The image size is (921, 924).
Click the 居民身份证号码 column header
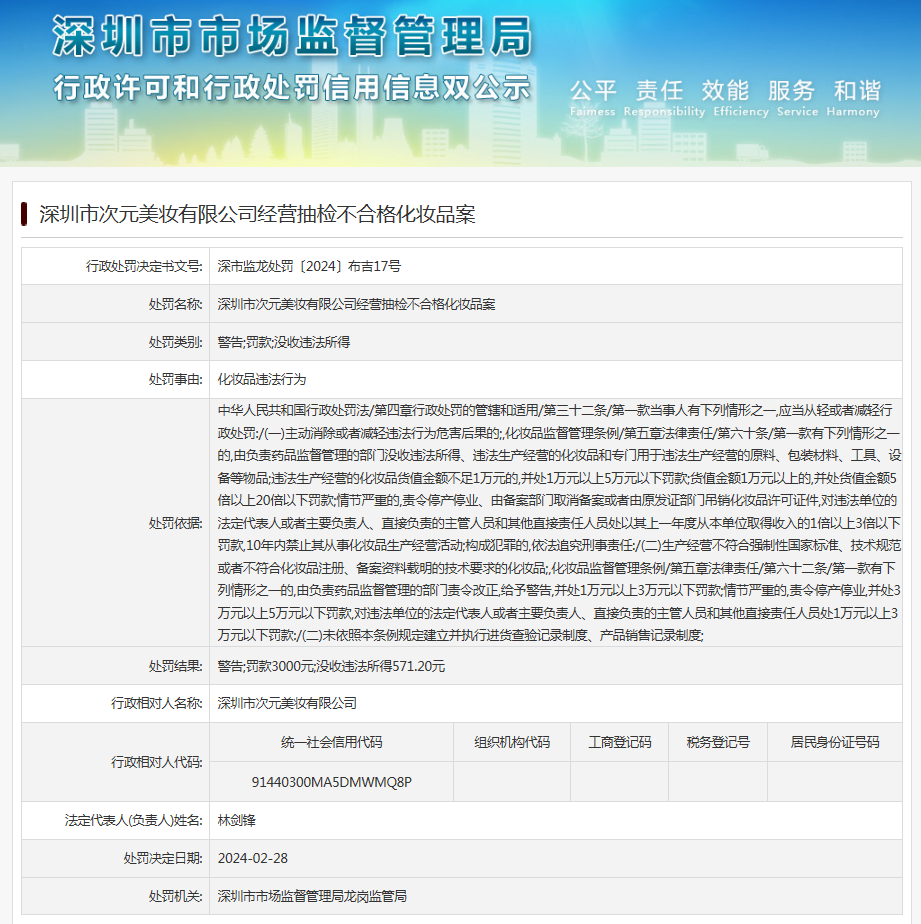[x=834, y=742]
